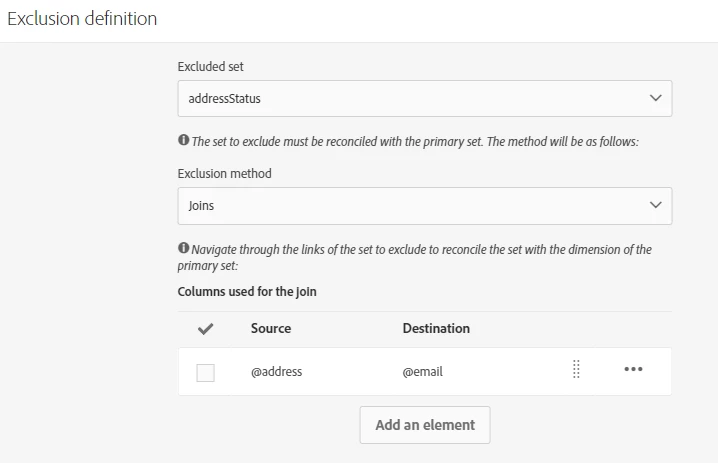Open the three-dots menu for the join row
This screenshot has width=718, height=463.
(x=633, y=369)
